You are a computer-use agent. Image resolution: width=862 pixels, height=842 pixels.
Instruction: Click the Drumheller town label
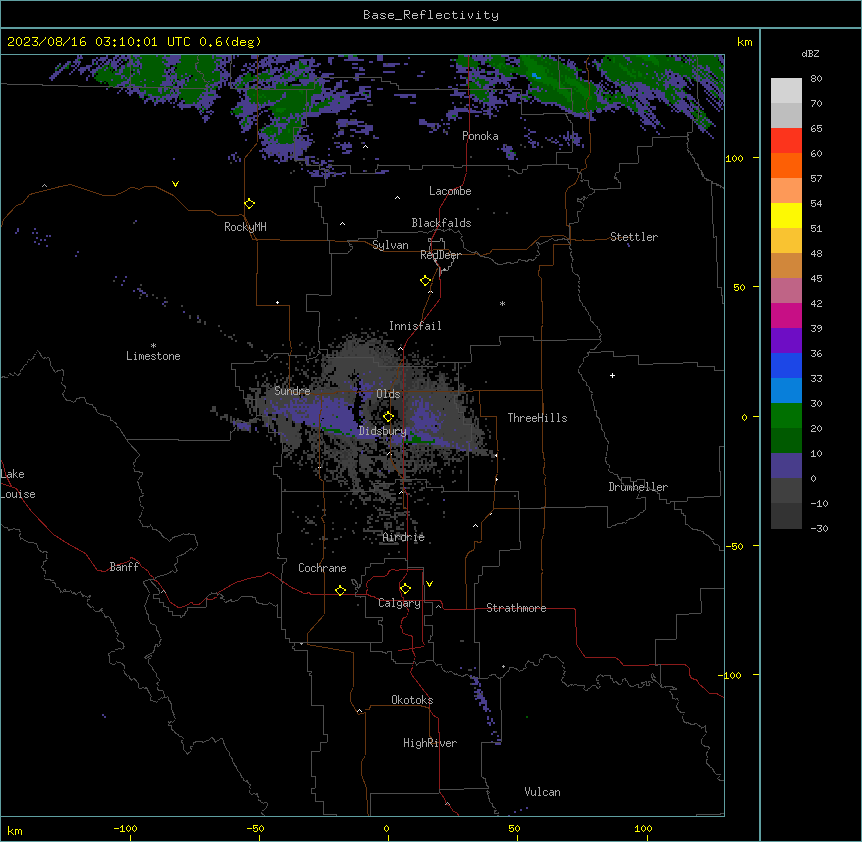click(638, 487)
